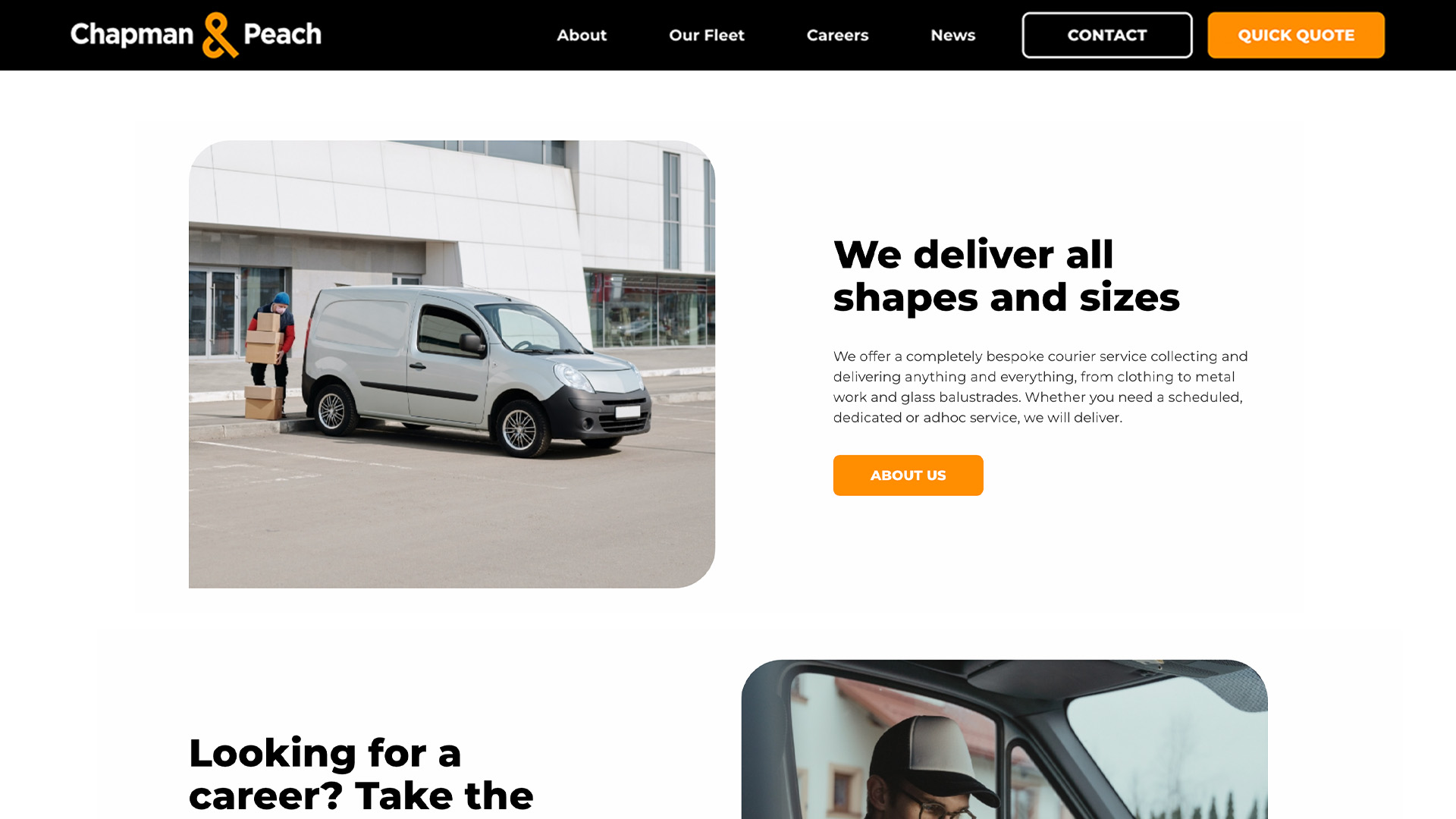The image size is (1456, 819).
Task: Click the Chapman & Peach logo
Action: 196,35
